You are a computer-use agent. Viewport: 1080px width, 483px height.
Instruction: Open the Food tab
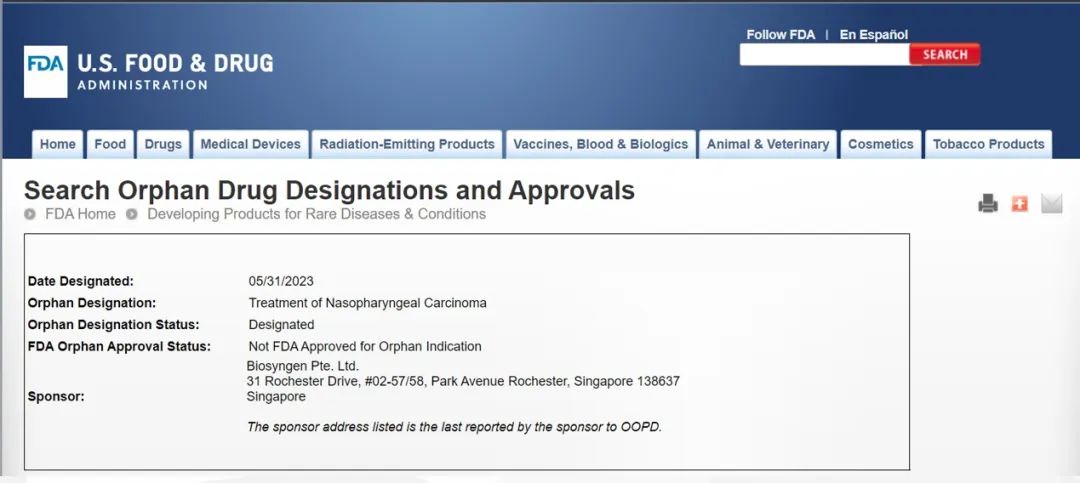coord(110,144)
